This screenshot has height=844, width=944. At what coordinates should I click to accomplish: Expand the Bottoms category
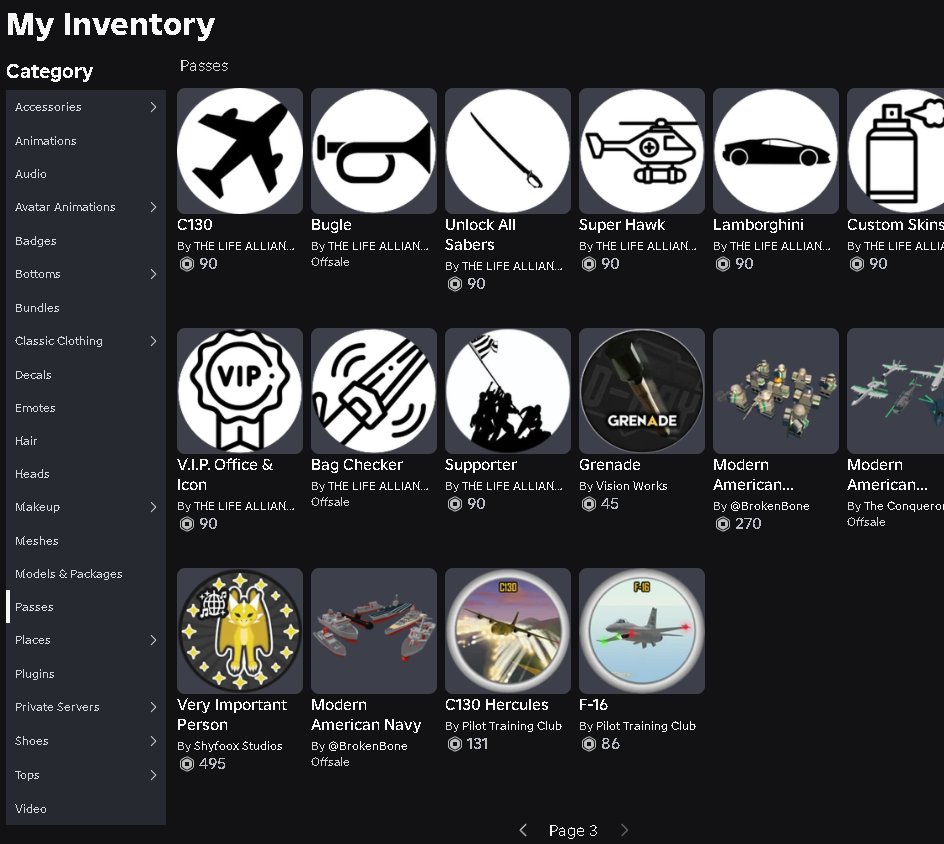(85, 274)
